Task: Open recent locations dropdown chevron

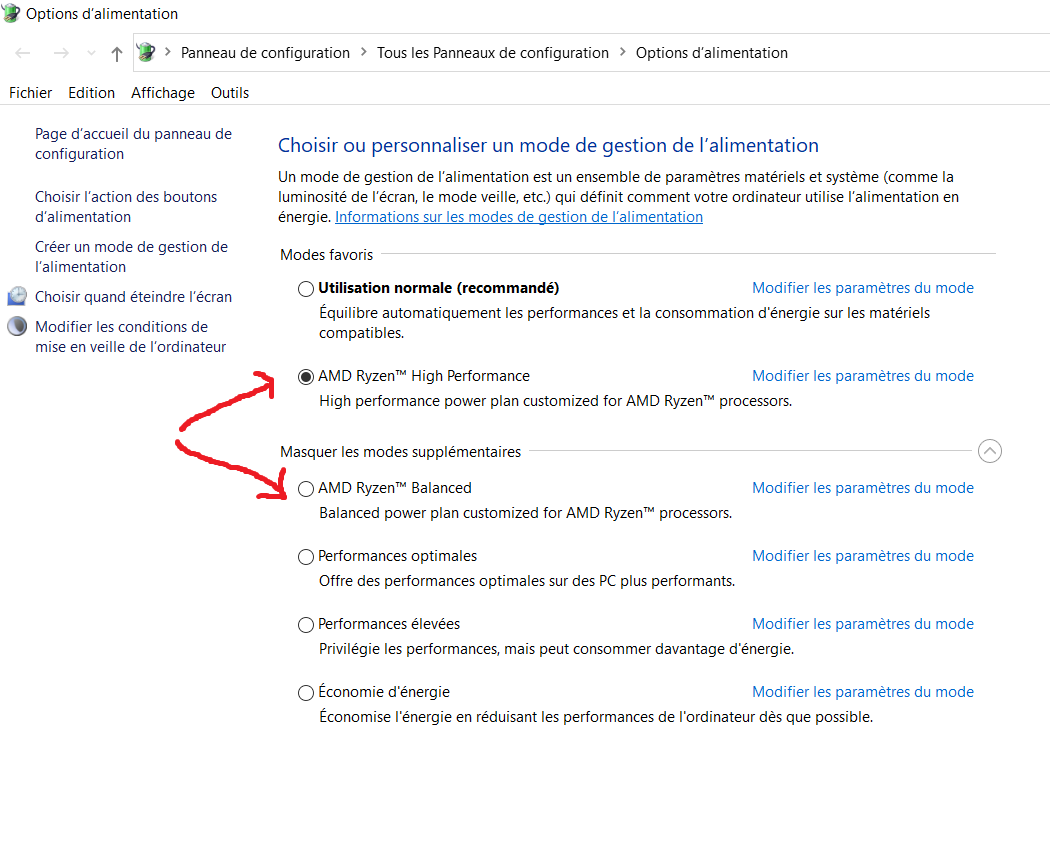Action: (91, 53)
